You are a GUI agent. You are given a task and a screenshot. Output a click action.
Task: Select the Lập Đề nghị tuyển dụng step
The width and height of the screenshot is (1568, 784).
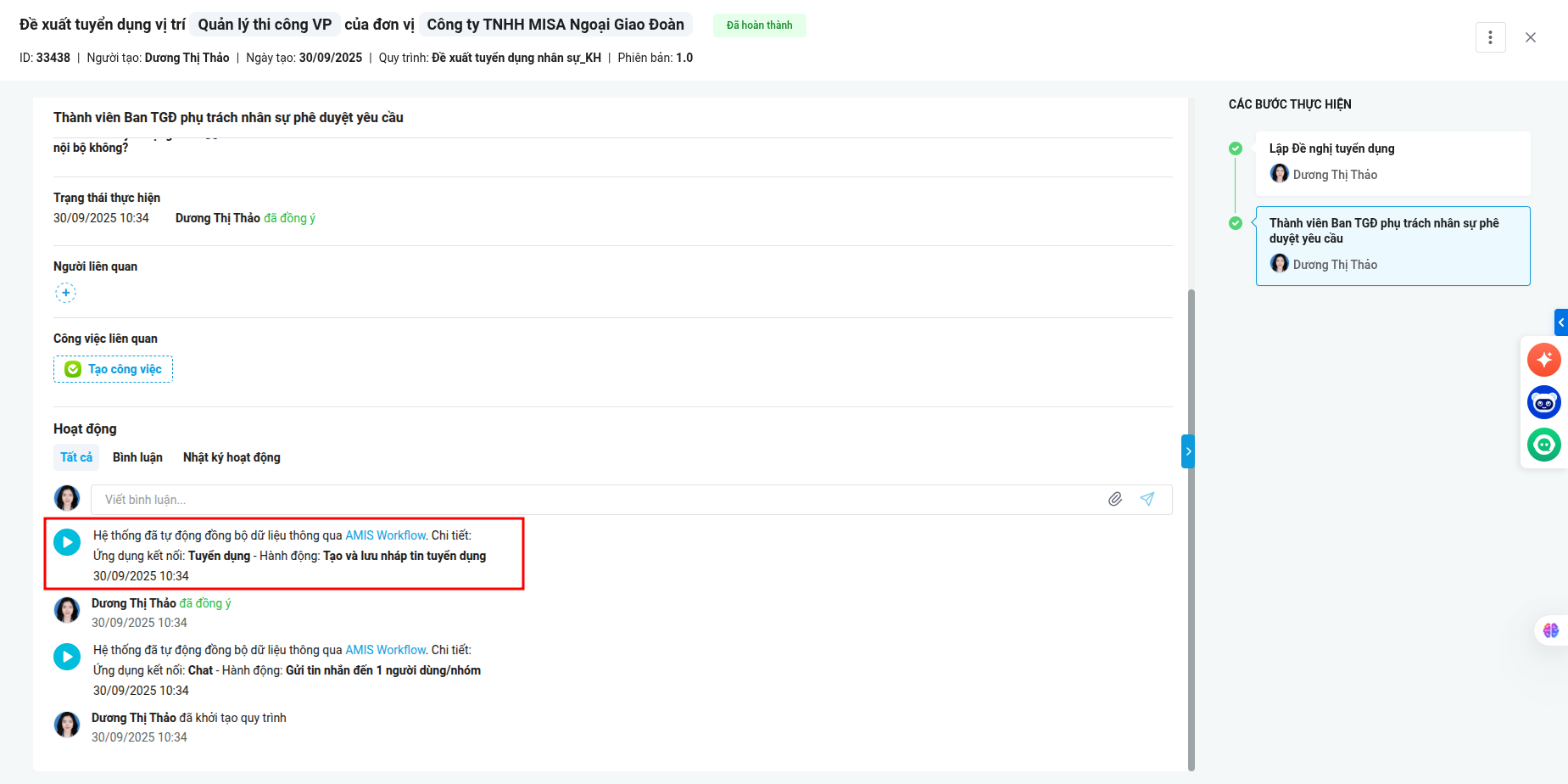1392,163
